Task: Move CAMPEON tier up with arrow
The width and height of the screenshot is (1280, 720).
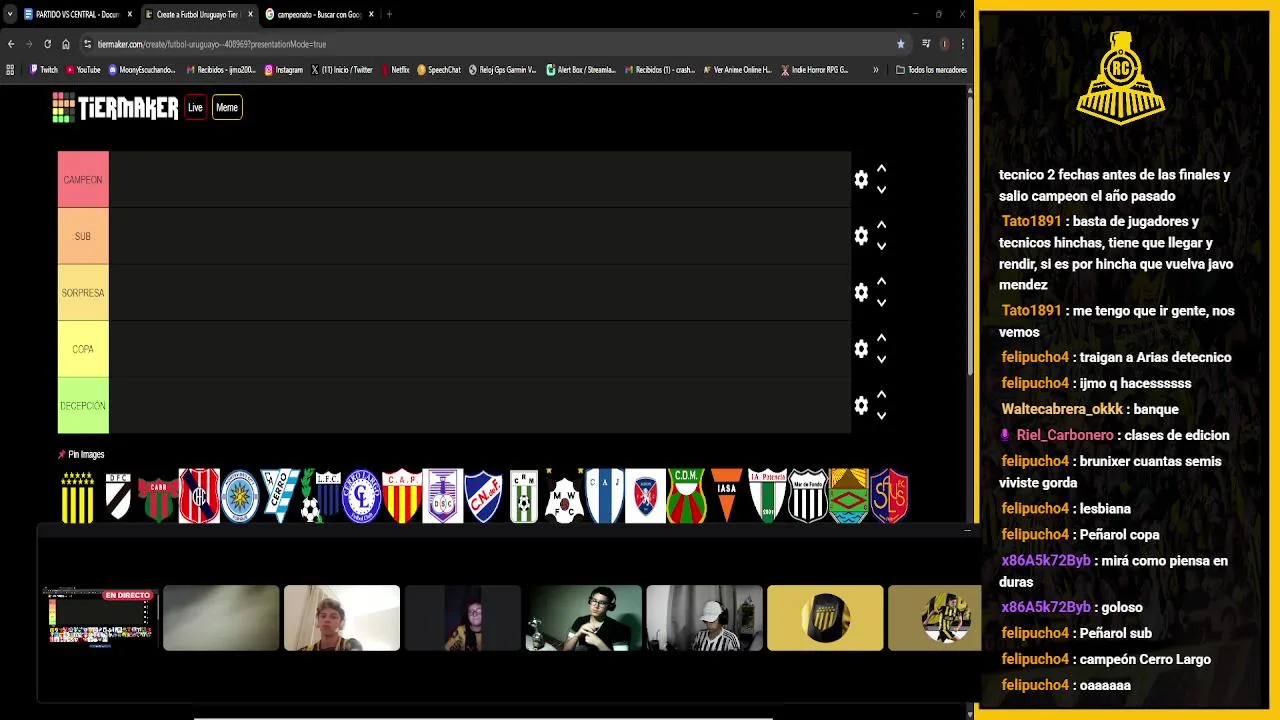Action: pos(881,169)
